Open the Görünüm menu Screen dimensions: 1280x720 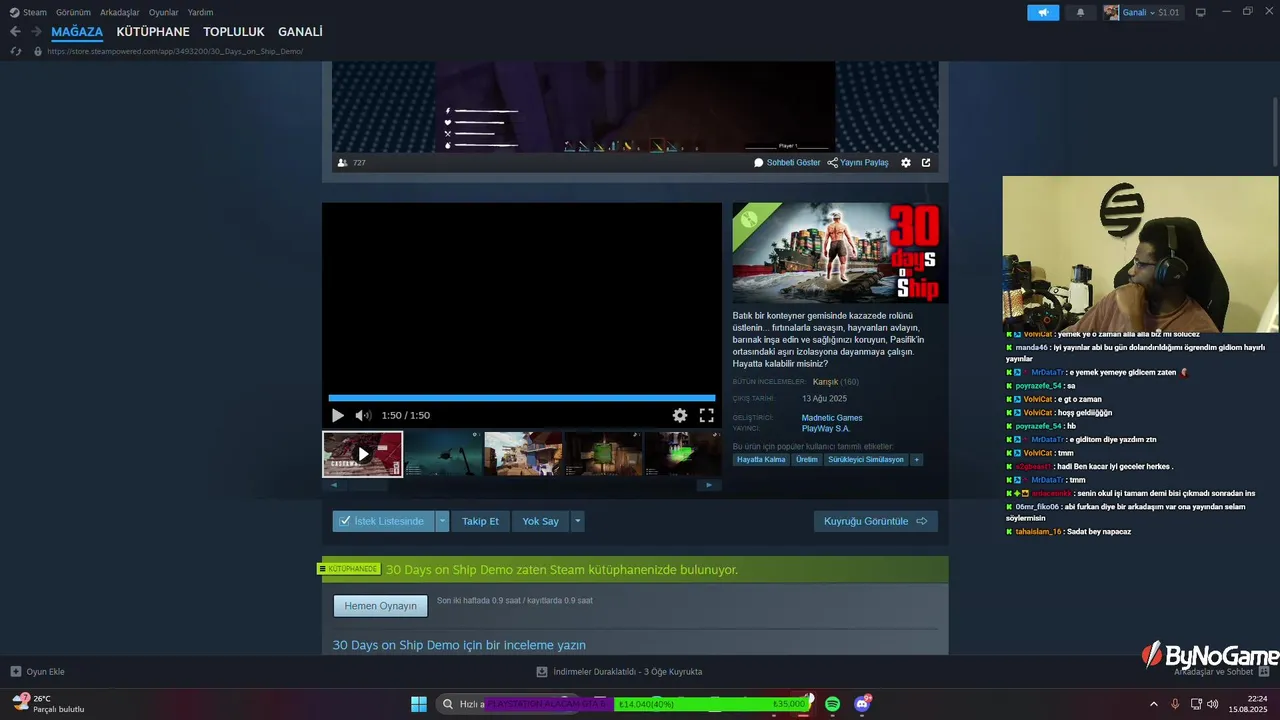[x=73, y=12]
